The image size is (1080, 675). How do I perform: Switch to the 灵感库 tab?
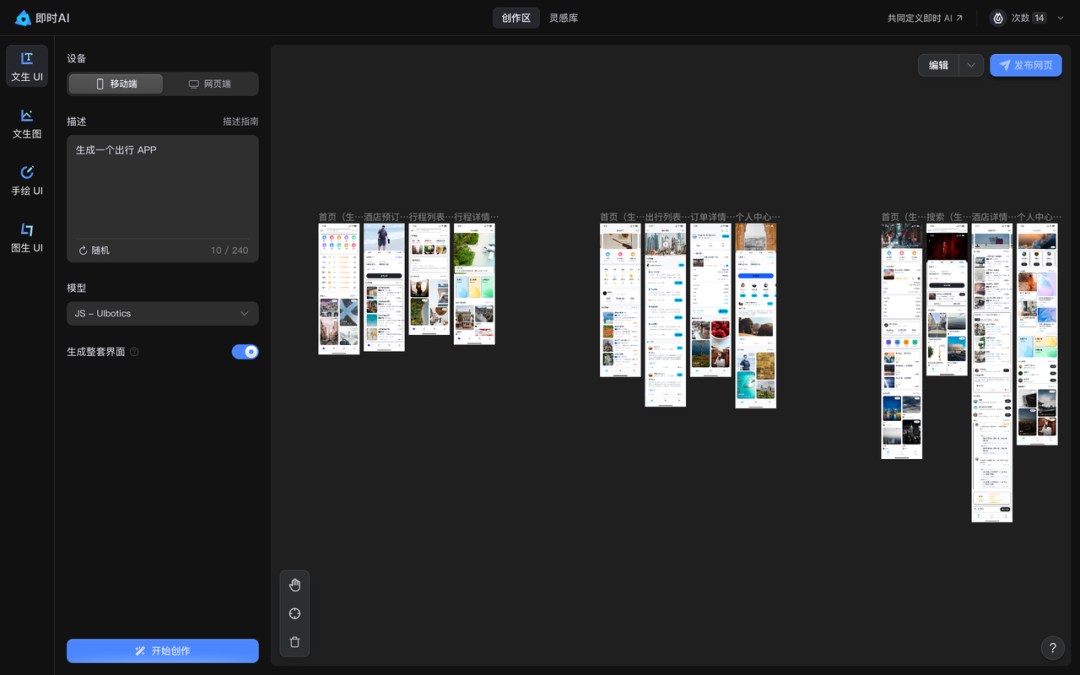(563, 18)
